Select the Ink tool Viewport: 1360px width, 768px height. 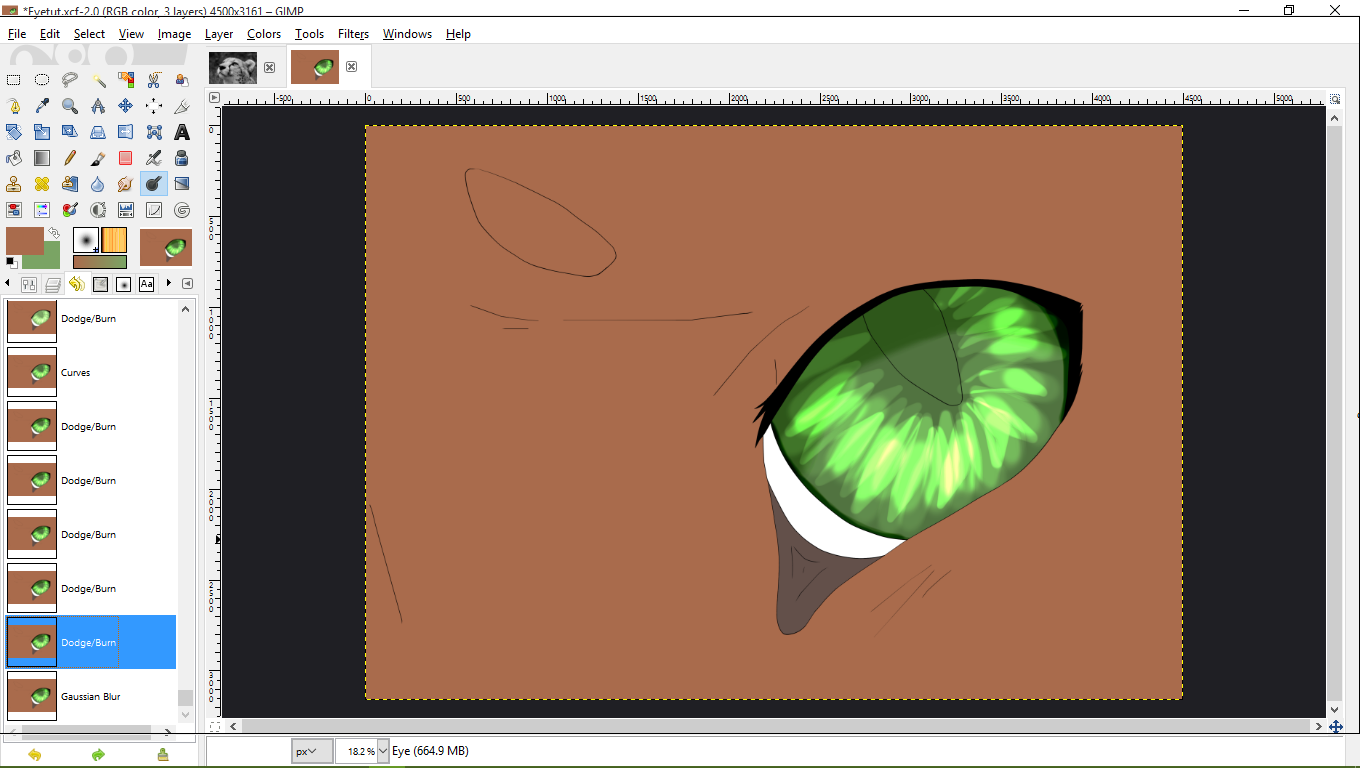182,158
